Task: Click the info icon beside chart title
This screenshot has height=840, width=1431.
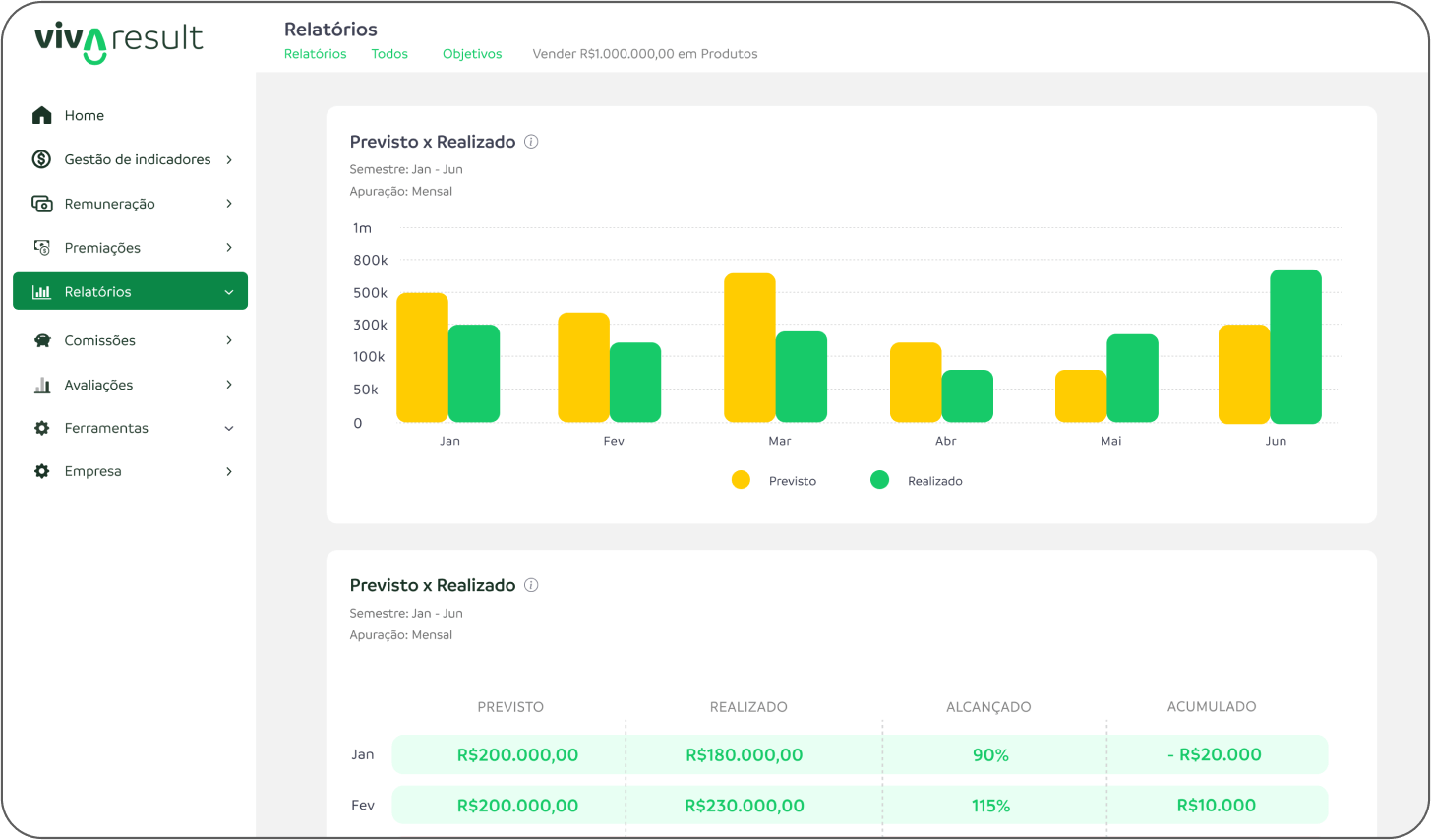Action: point(531,142)
